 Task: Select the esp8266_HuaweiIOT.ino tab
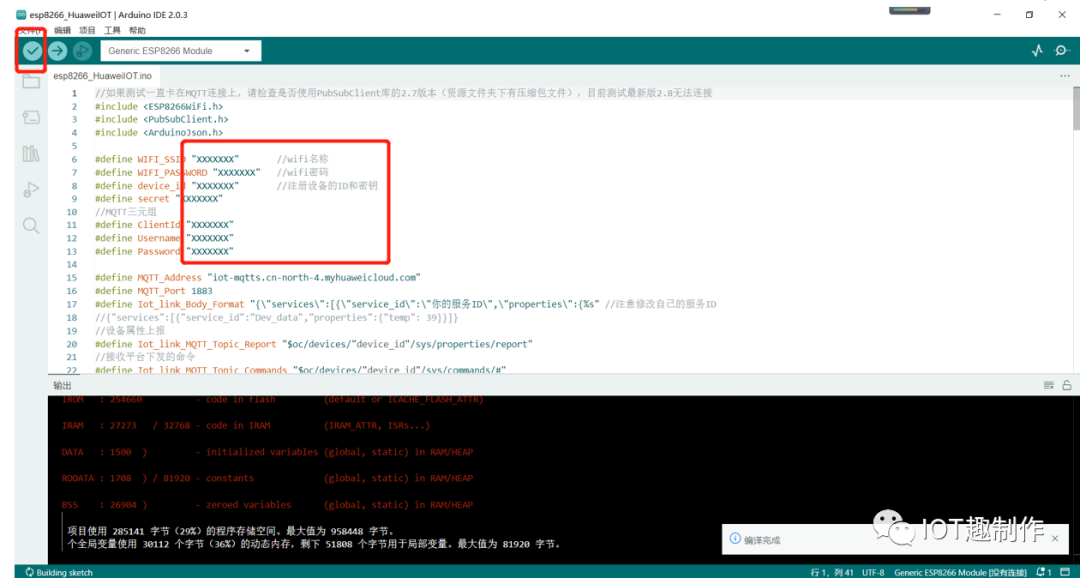coord(102,76)
